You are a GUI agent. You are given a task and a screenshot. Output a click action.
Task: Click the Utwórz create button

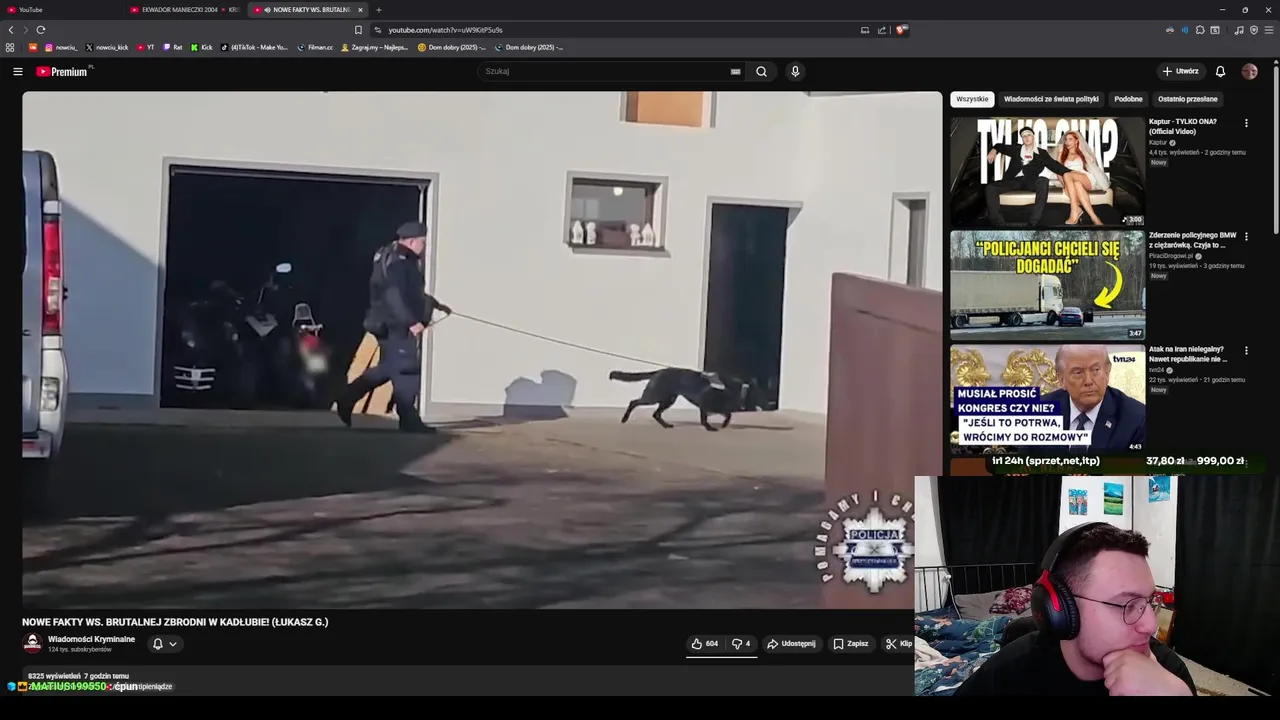click(1180, 71)
